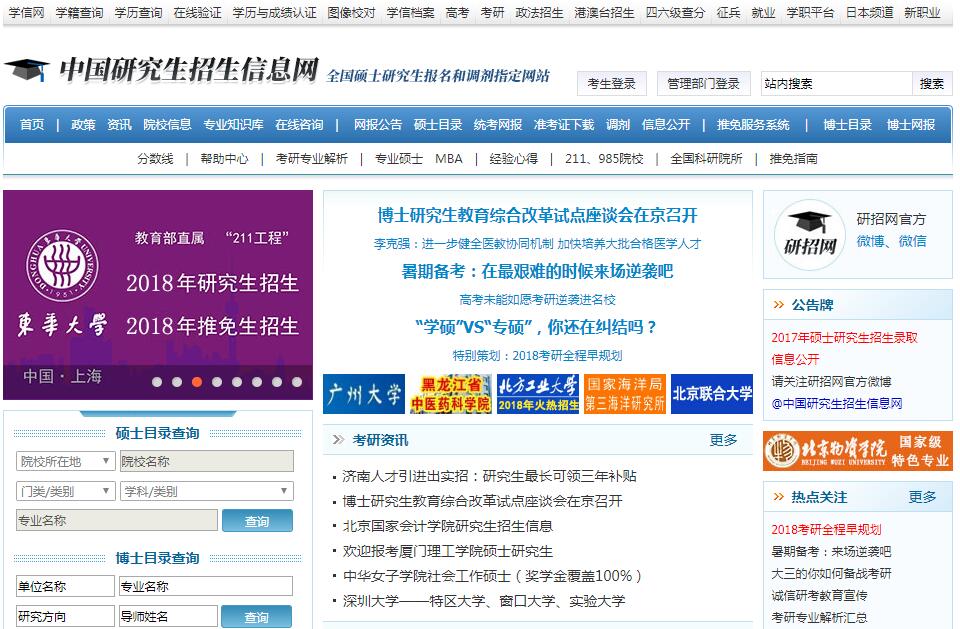This screenshot has height=629, width=960.
Task: Open headline 博士研究生教育综合改革试点座谈会在京召开
Action: [538, 215]
